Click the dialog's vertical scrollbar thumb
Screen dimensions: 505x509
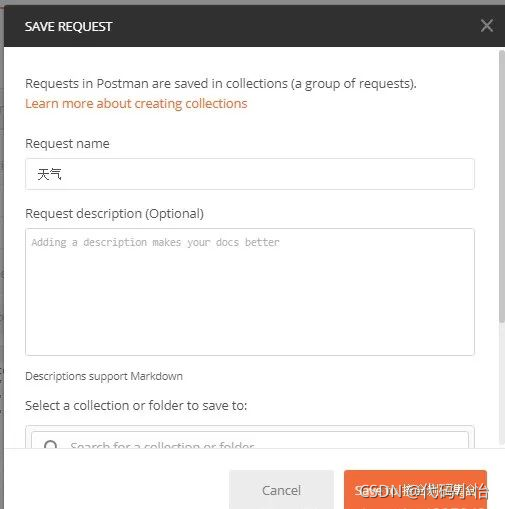click(x=502, y=187)
